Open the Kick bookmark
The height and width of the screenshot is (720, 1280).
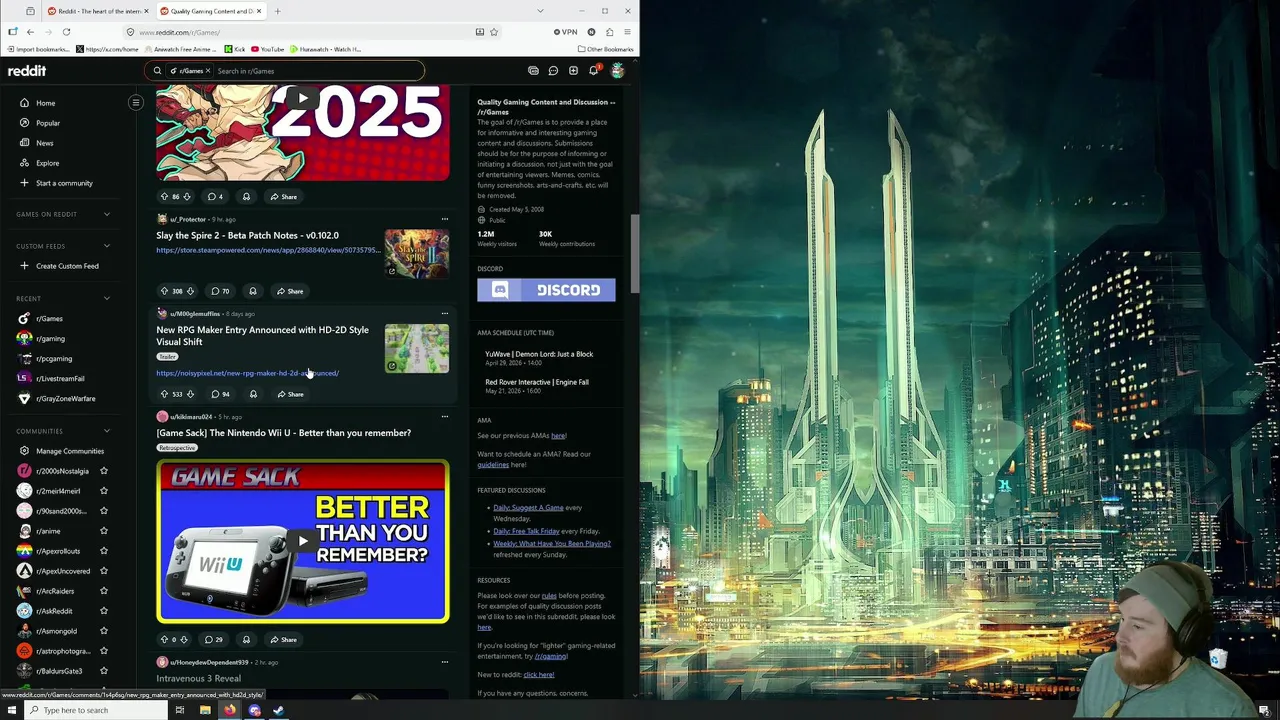coord(235,49)
